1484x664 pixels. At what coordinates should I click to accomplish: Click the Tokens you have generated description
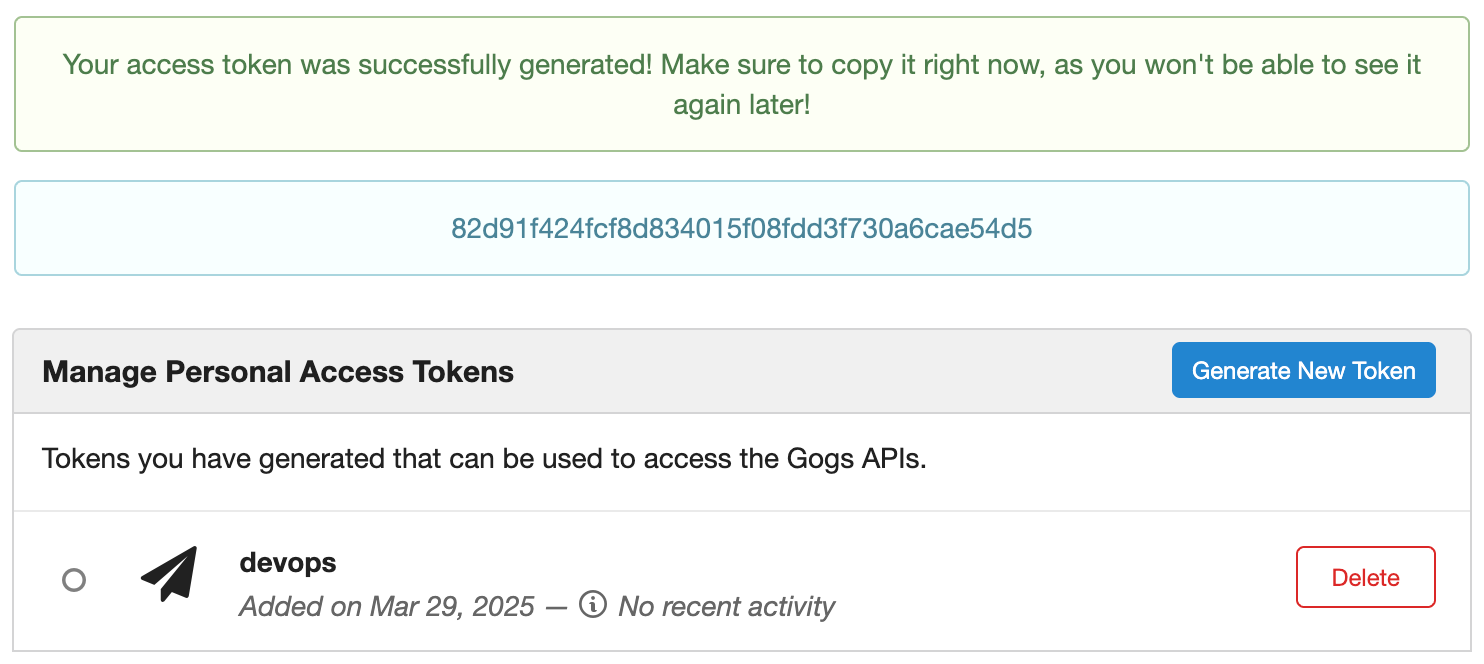coord(484,461)
